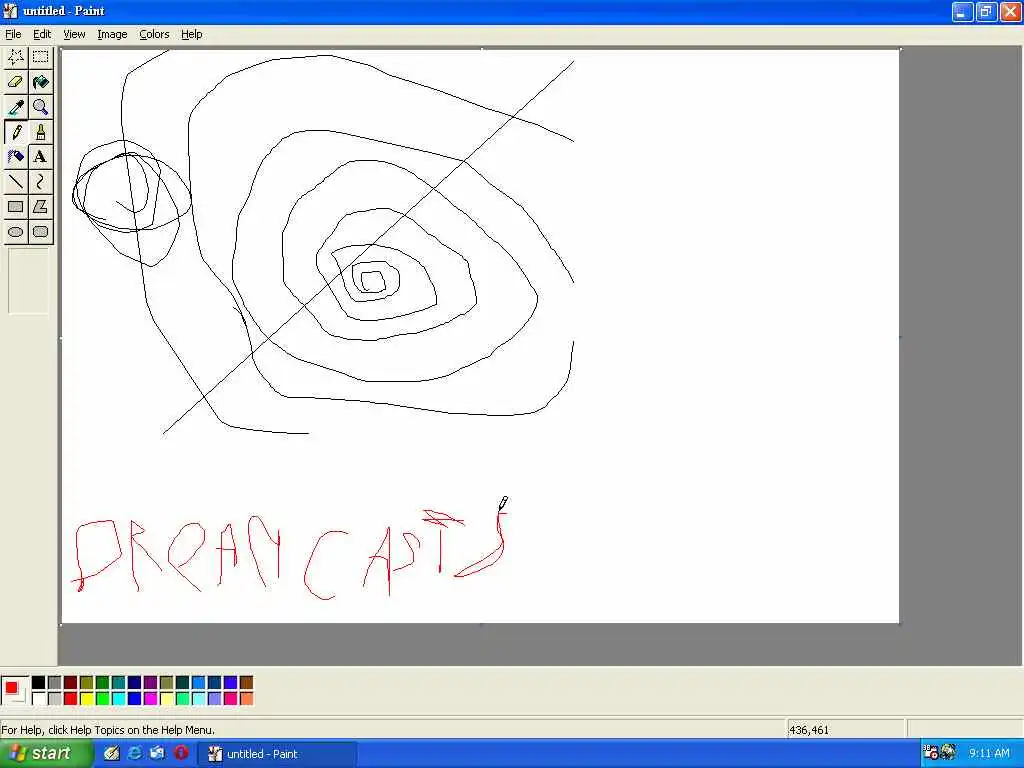This screenshot has width=1024, height=768.
Task: Pick the brown color swatch
Action: tap(246, 682)
